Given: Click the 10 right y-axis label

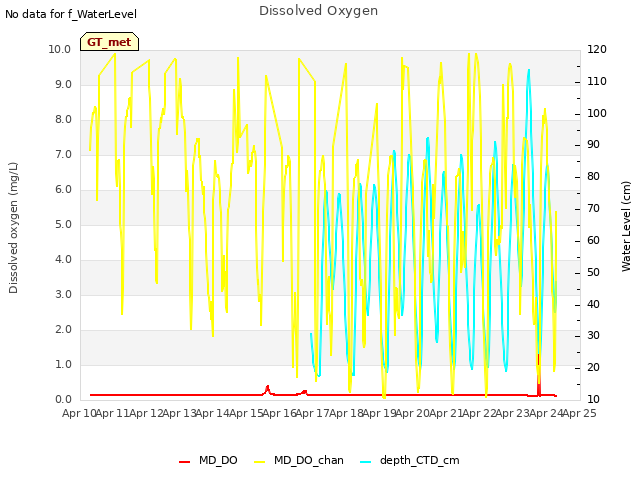Looking at the screenshot, I should (x=593, y=400).
